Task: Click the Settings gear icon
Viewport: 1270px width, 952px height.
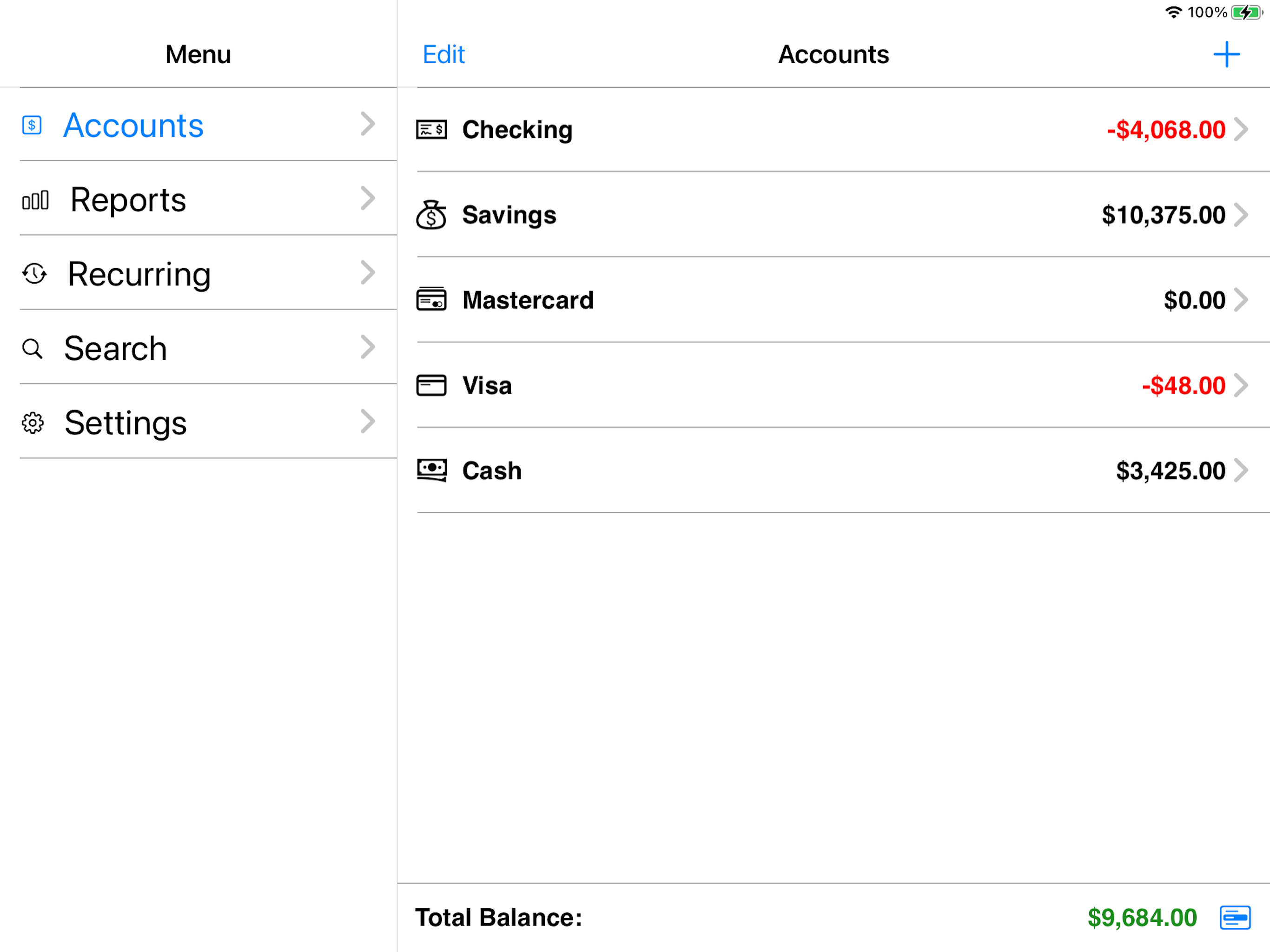Action: (33, 423)
